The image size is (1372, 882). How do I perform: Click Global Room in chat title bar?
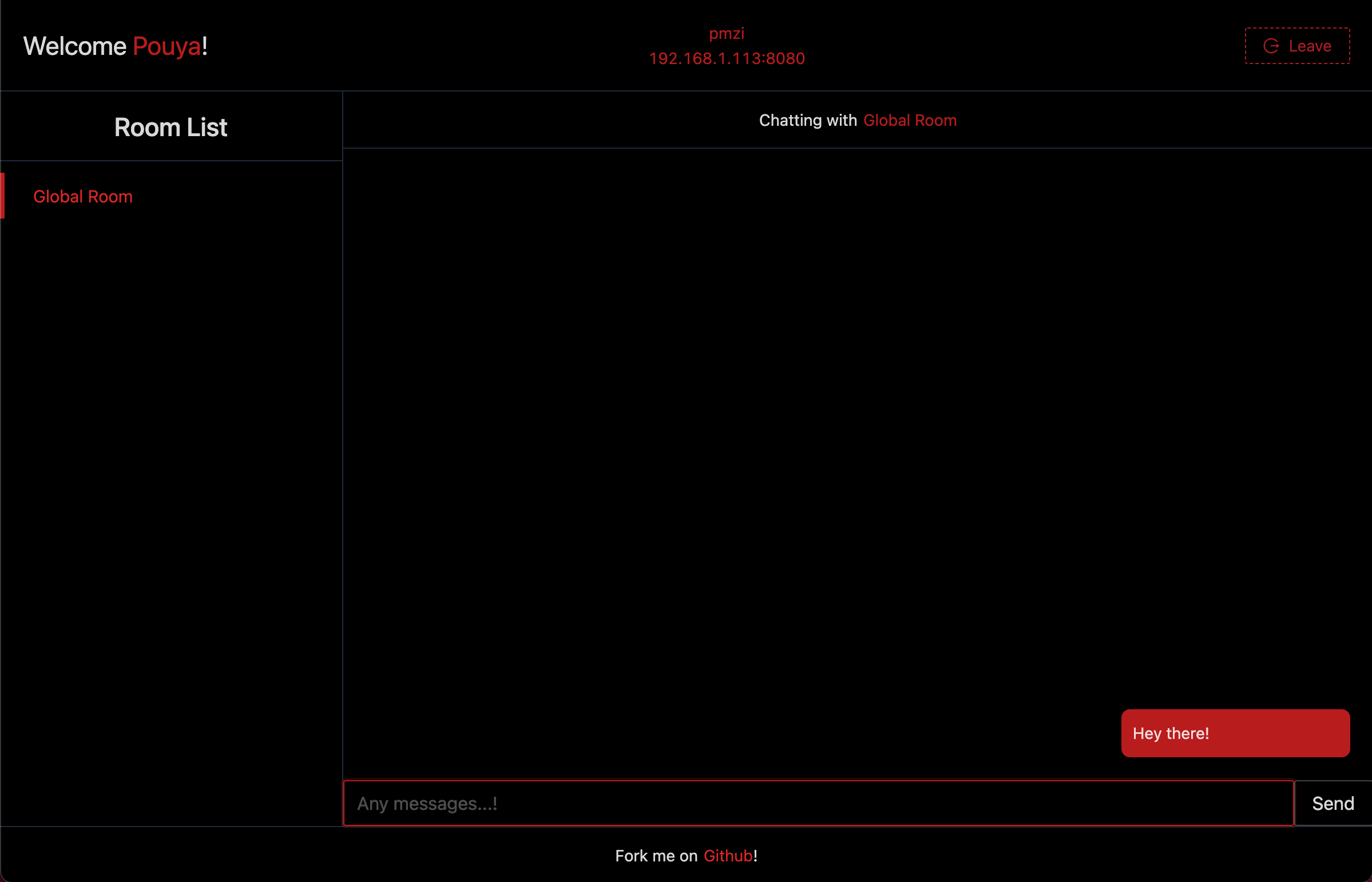[x=910, y=120]
